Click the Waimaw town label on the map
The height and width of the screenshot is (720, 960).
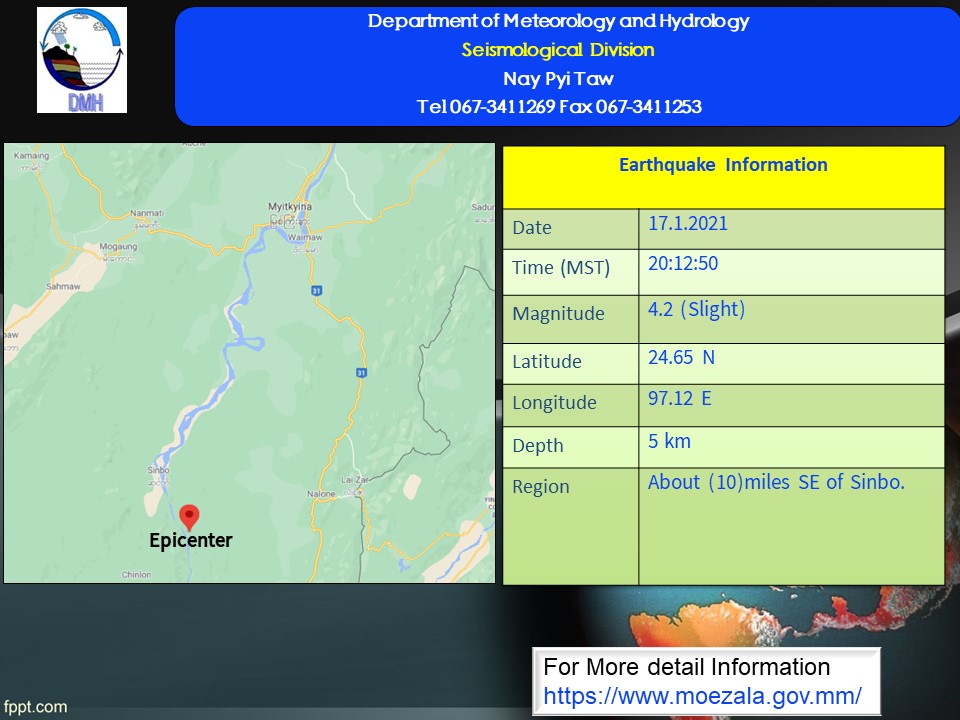click(305, 237)
